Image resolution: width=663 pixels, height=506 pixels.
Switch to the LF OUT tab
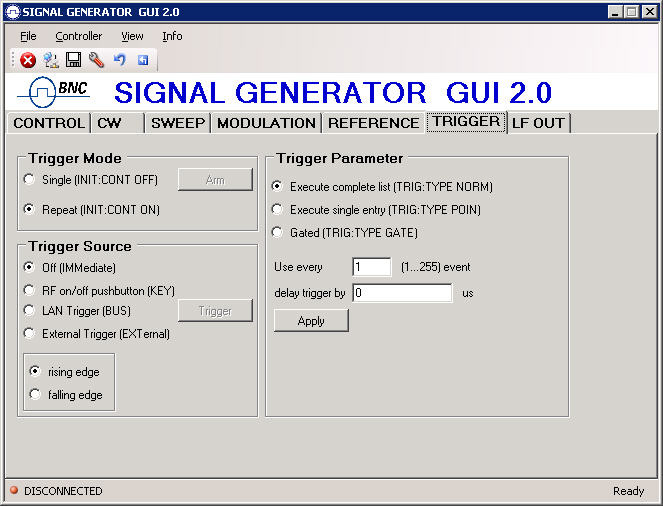pos(538,123)
